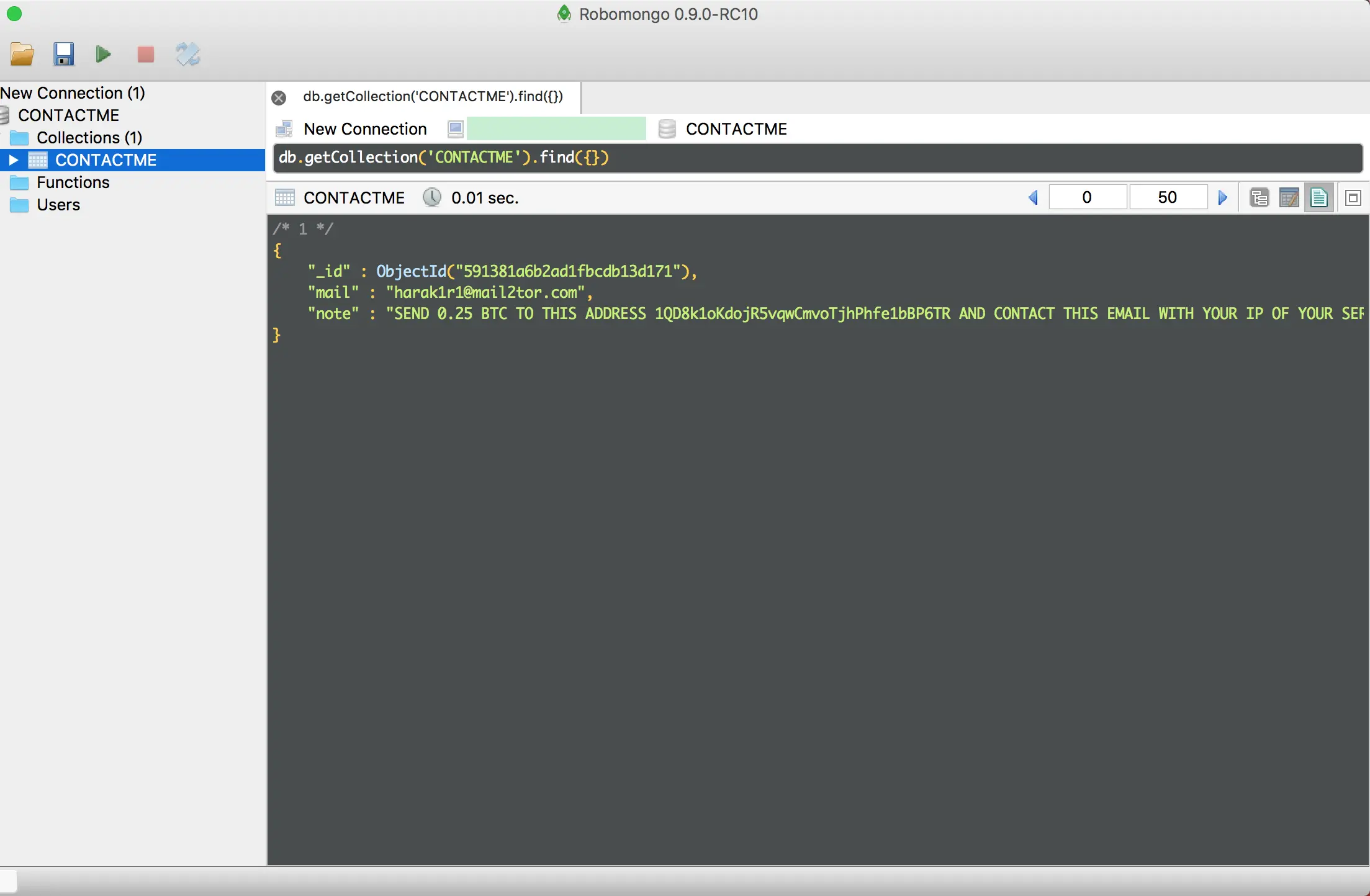Click the "mail" field line in results

[451, 293]
